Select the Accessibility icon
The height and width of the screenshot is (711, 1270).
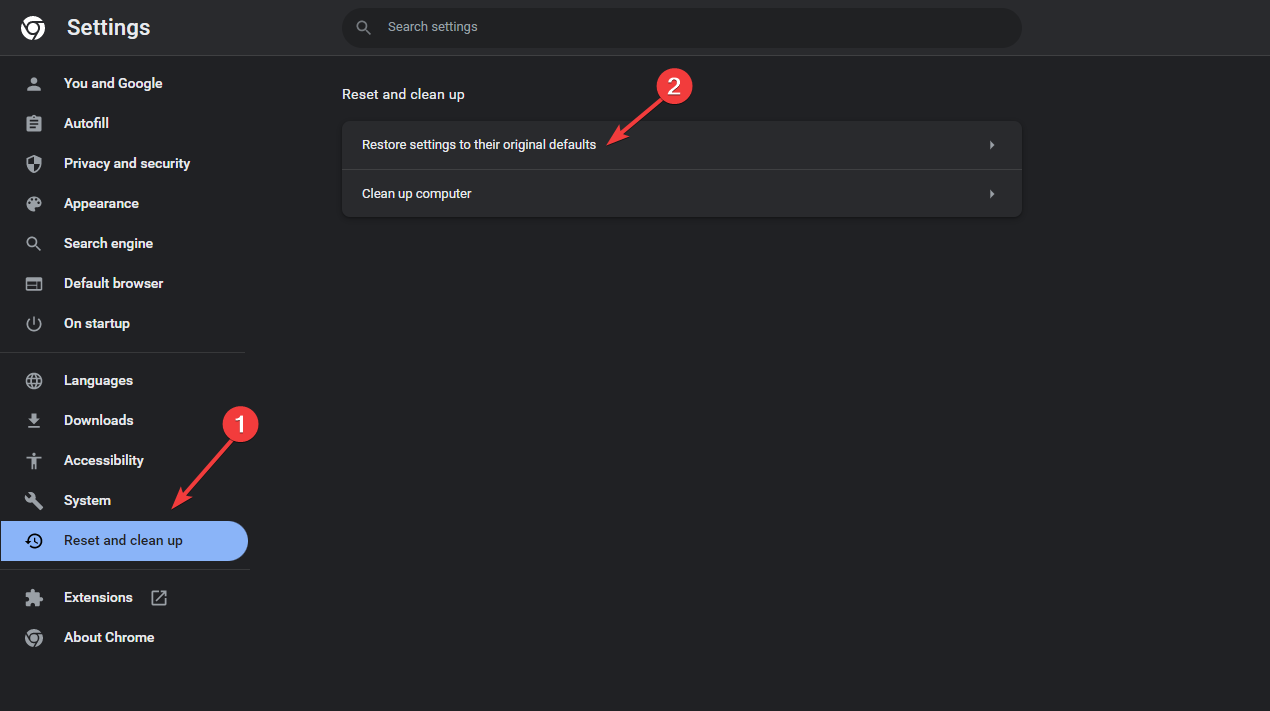click(34, 460)
